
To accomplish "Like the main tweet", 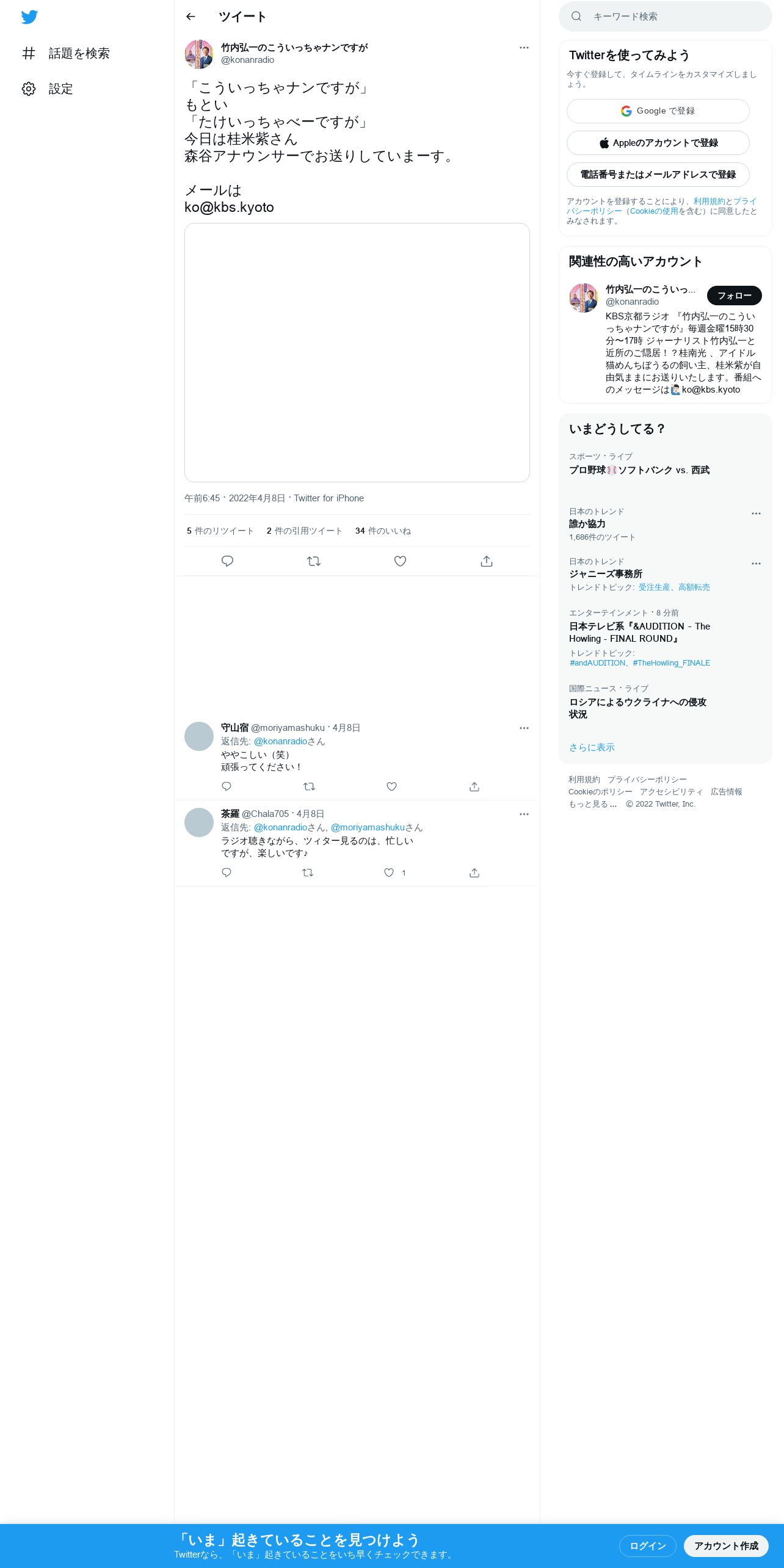I will 400,561.
